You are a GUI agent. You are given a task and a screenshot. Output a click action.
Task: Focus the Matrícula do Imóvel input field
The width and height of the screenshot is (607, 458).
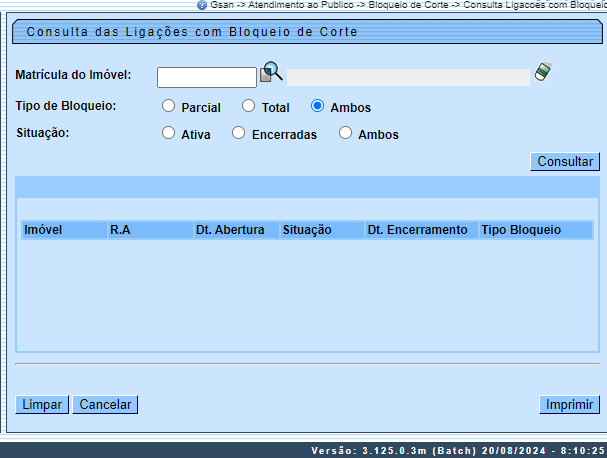click(x=207, y=77)
